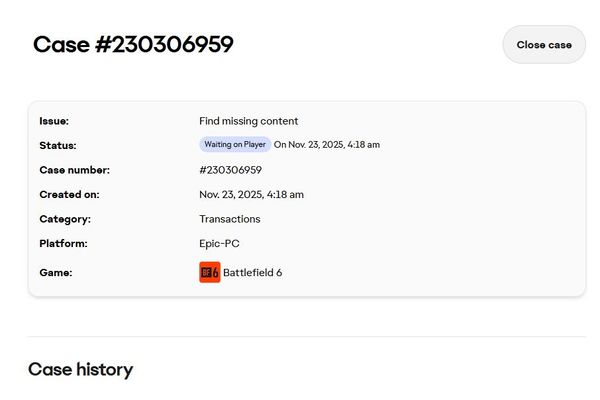Click the status timestamp On Nov. 23, 2025
Viewport: 600px width, 400px height.
[327, 145]
